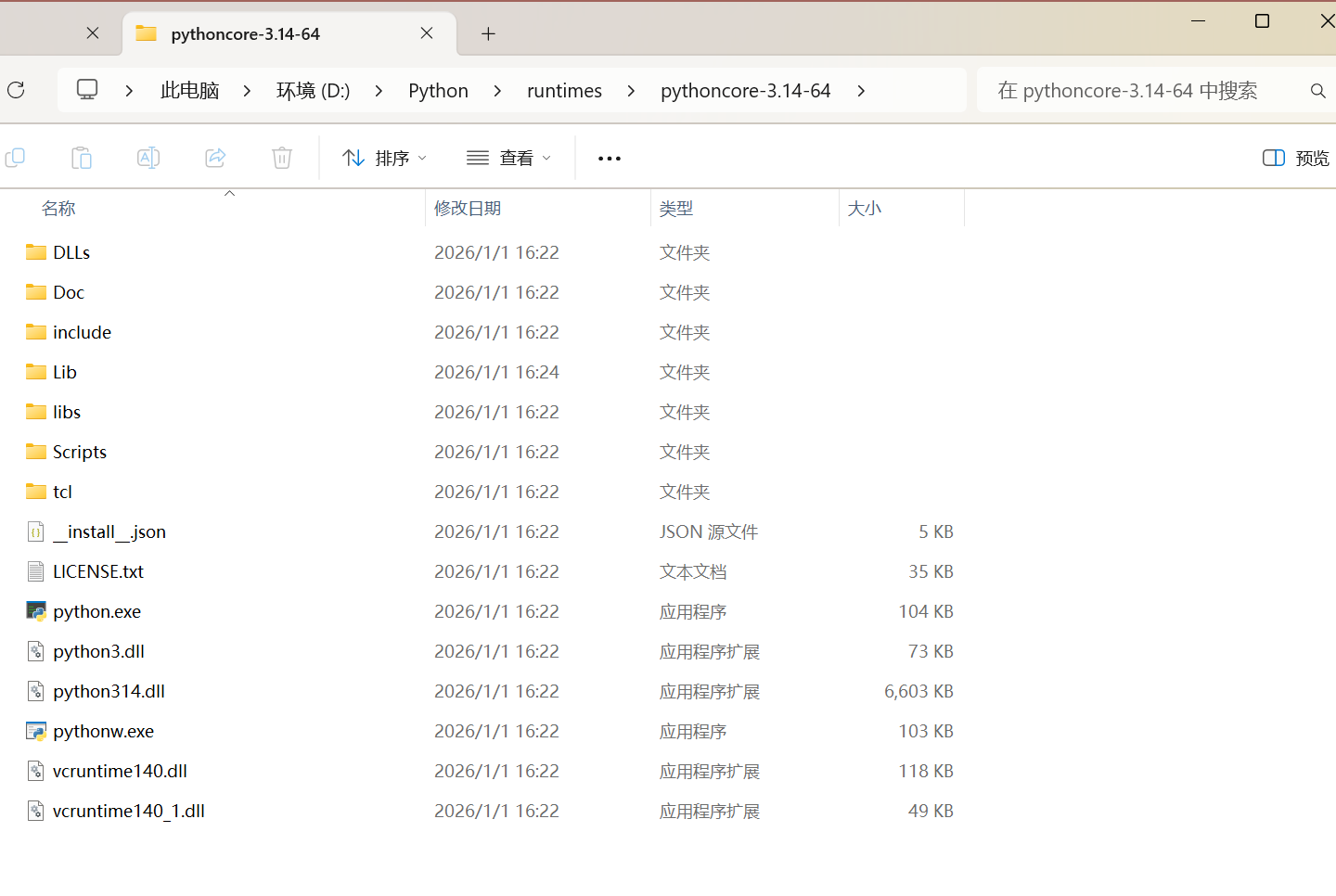This screenshot has width=1336, height=896.
Task: Open the see more ellipsis toolbar icon
Action: click(609, 158)
